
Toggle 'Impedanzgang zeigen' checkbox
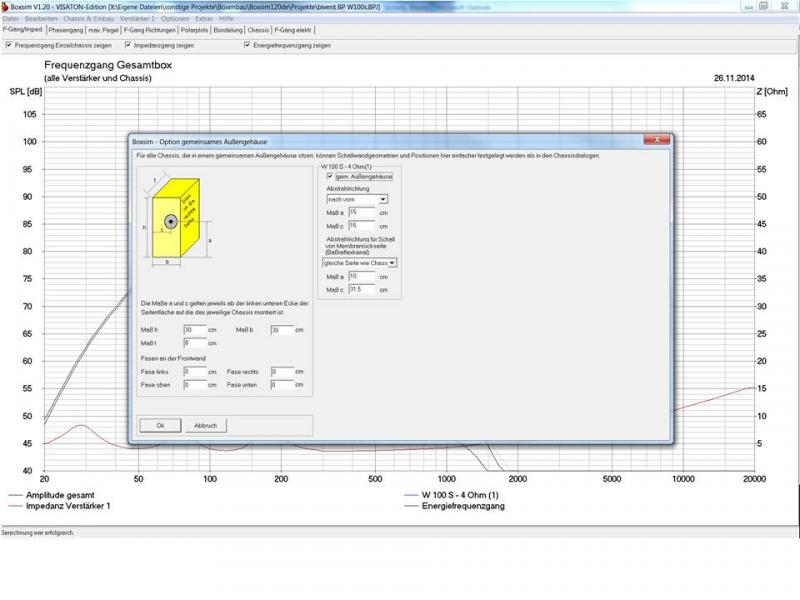pyautogui.click(x=128, y=44)
